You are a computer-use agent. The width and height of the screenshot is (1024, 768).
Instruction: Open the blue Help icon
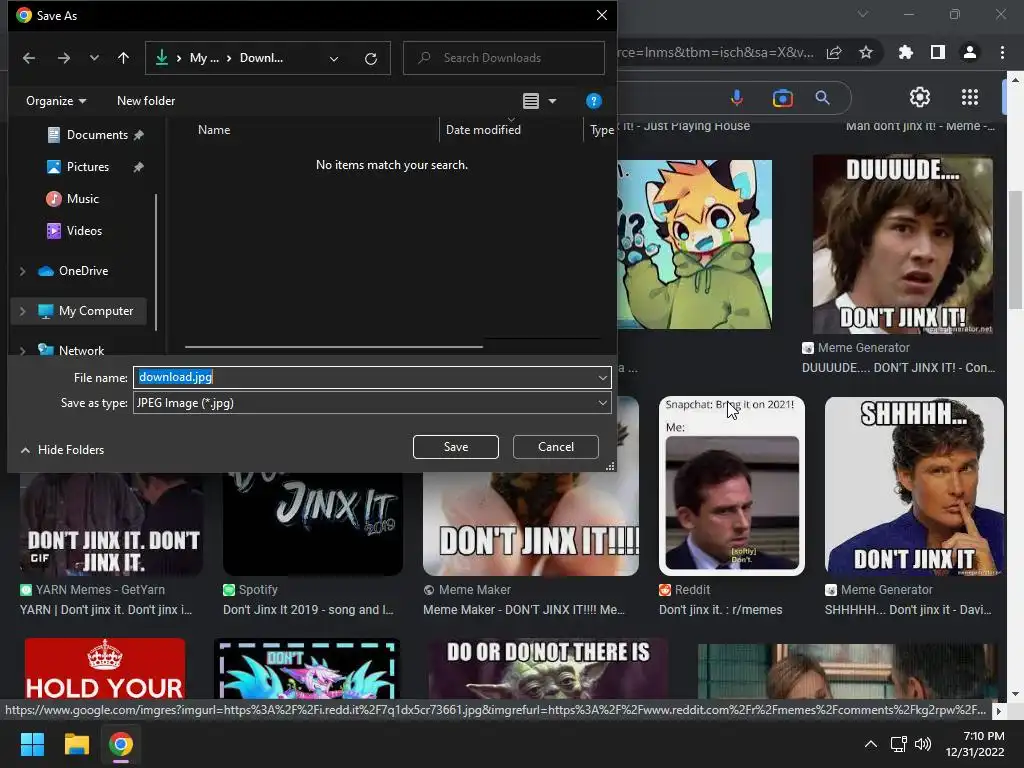coord(594,101)
